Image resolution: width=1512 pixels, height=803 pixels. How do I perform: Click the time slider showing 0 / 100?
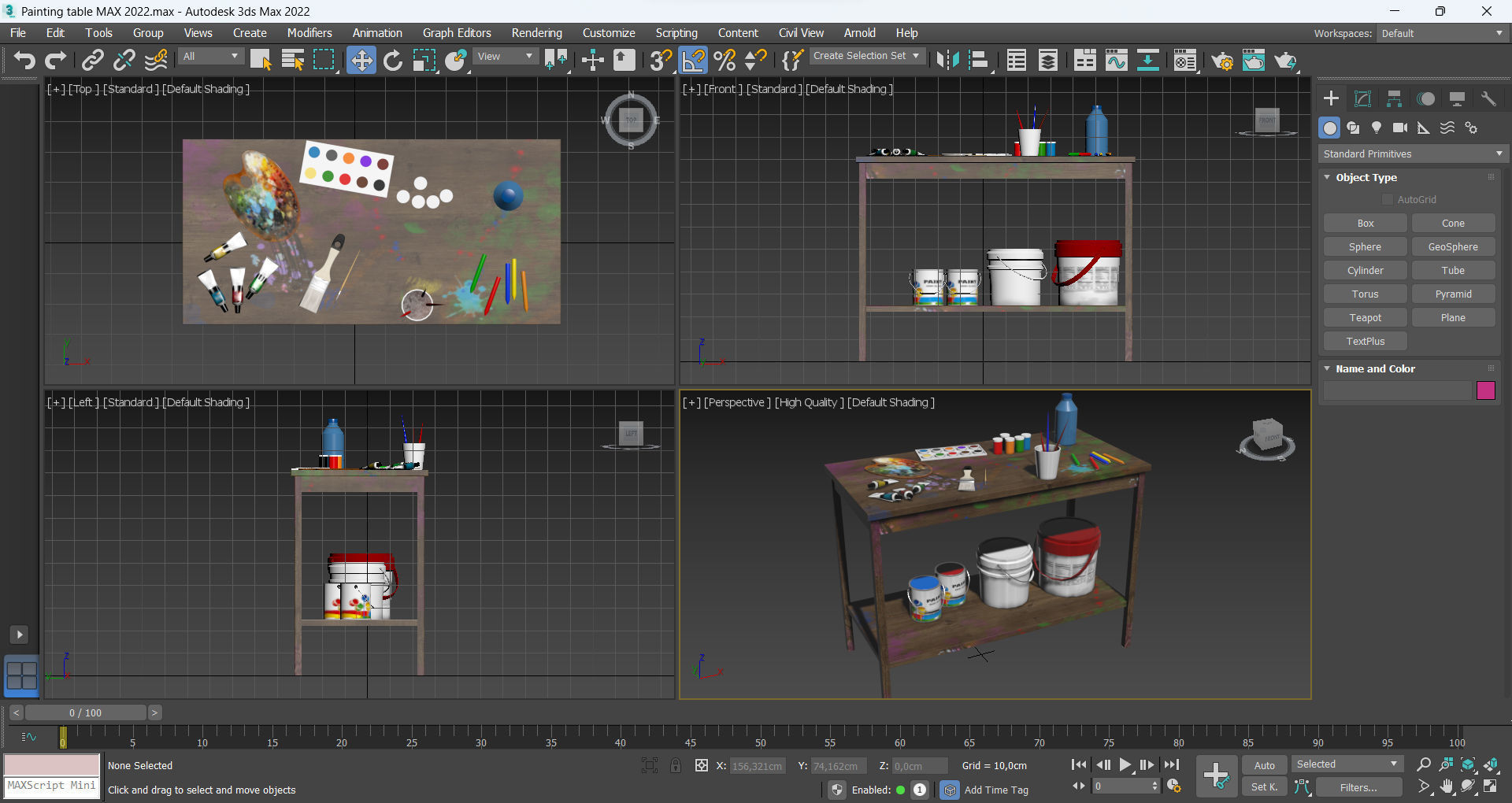coord(86,712)
